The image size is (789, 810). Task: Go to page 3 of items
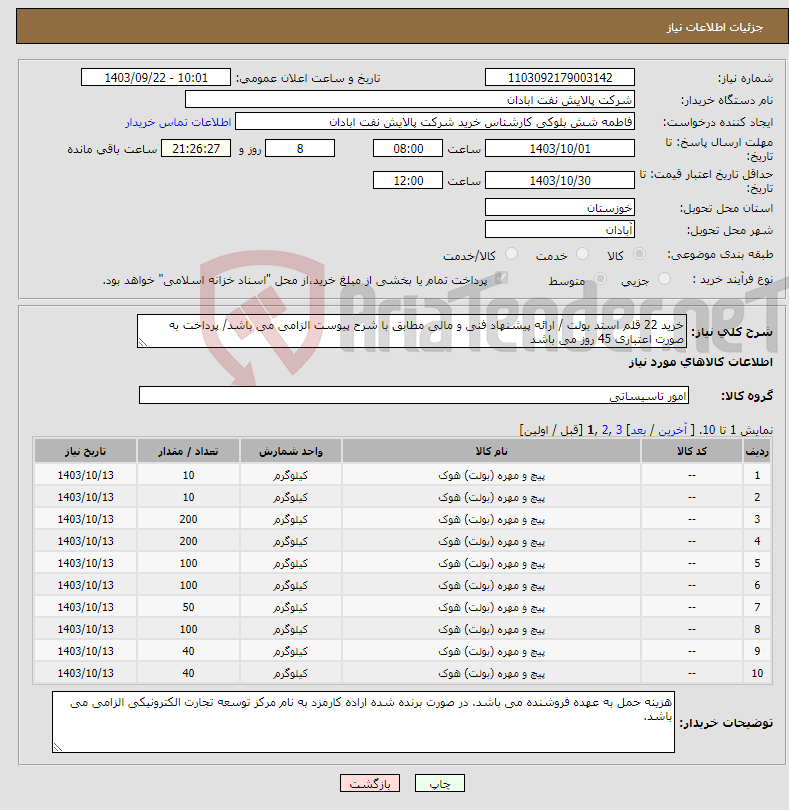[x=618, y=430]
